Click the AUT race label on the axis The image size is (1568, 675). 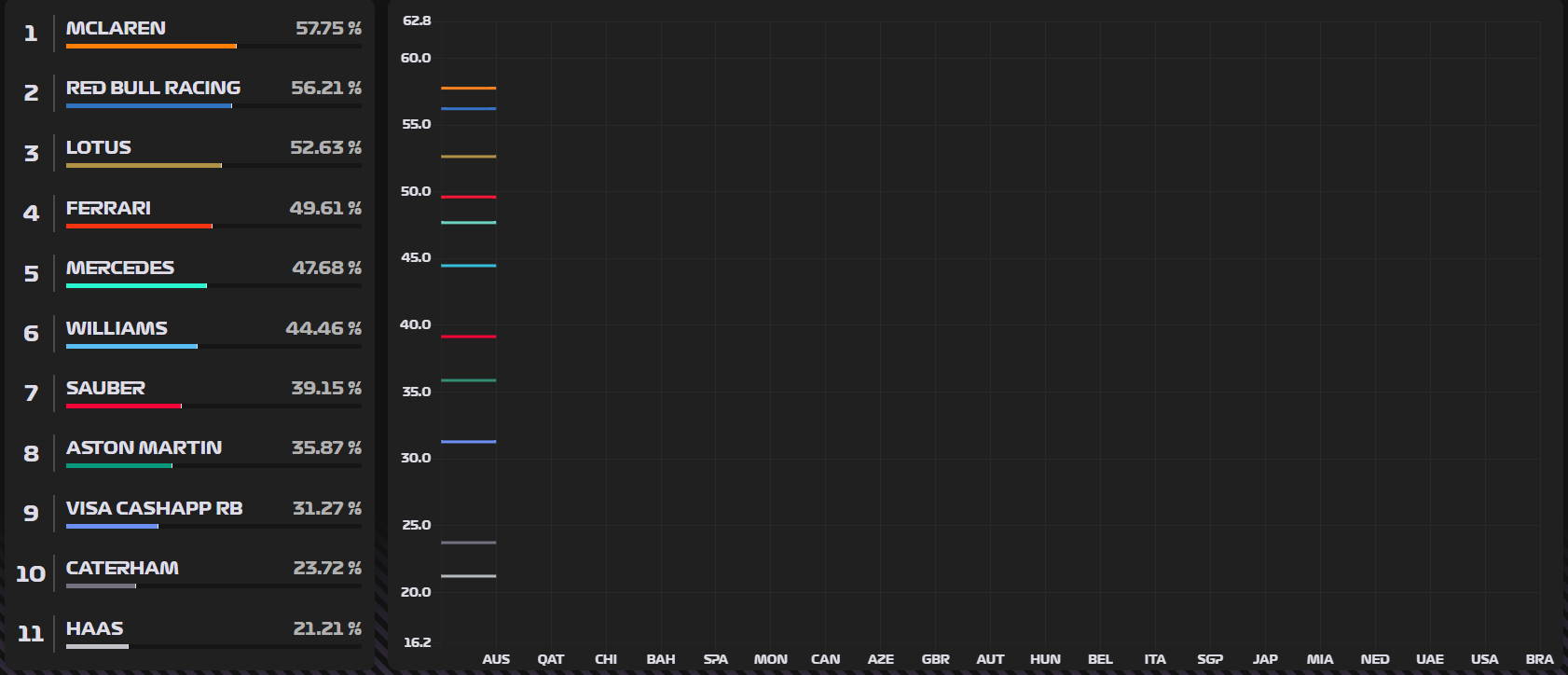coord(990,659)
